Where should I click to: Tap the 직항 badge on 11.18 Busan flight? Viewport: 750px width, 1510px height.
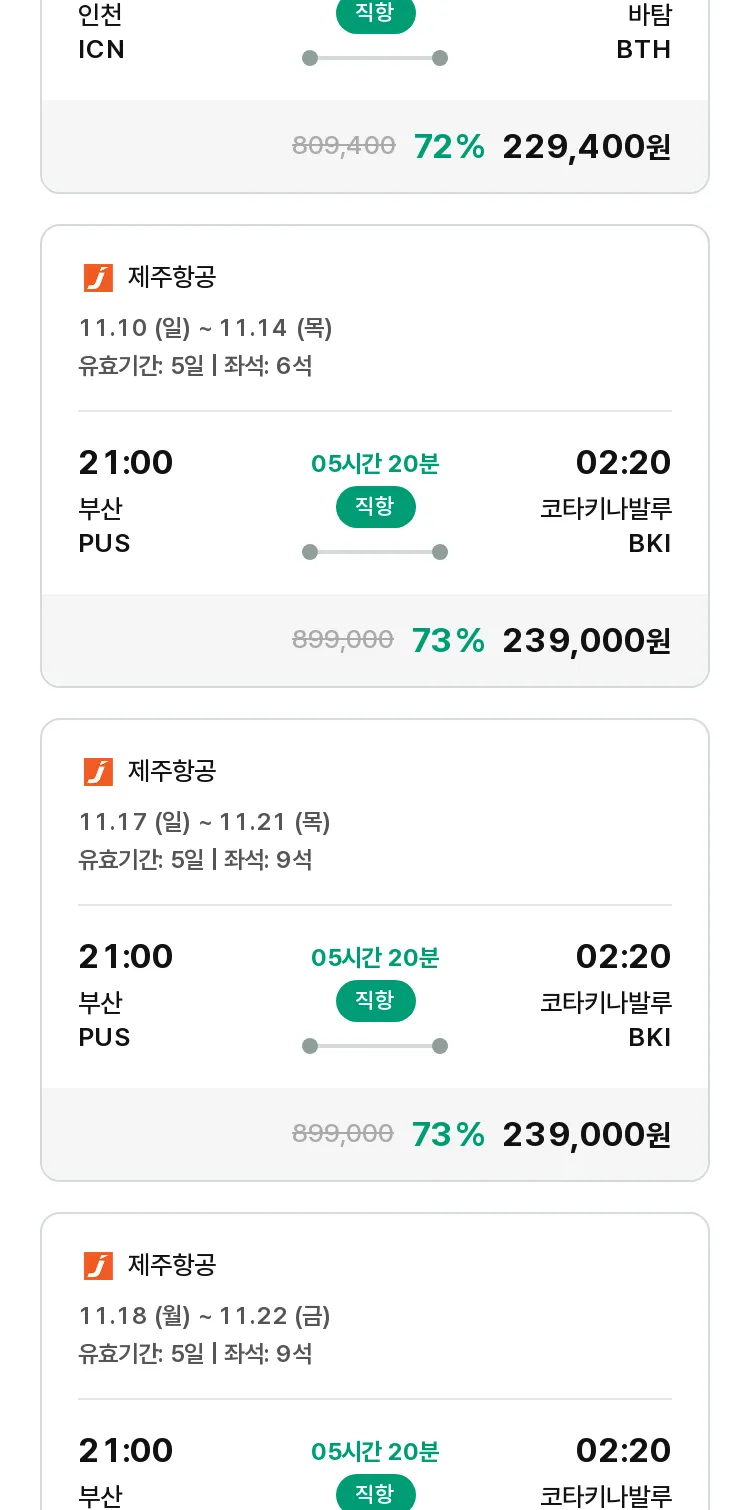coord(375,1493)
